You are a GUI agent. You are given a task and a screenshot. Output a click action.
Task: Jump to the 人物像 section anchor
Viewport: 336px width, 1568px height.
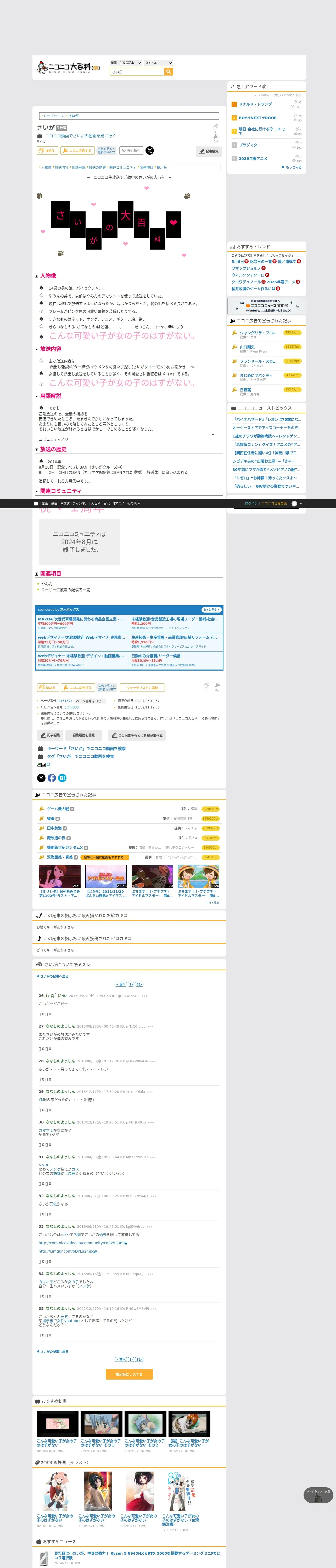pos(46,168)
